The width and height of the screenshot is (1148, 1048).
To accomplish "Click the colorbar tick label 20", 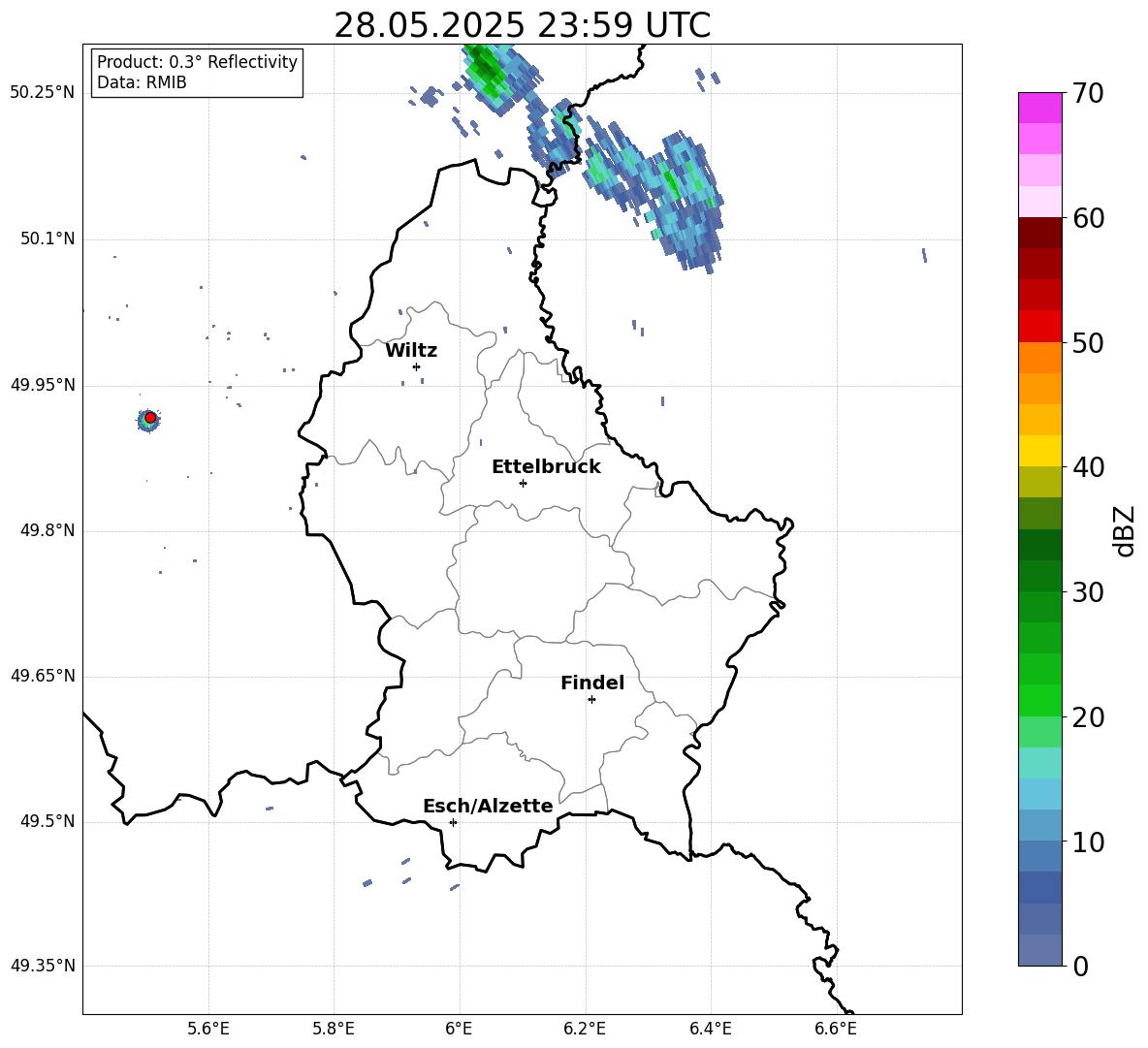I will click(x=1088, y=716).
